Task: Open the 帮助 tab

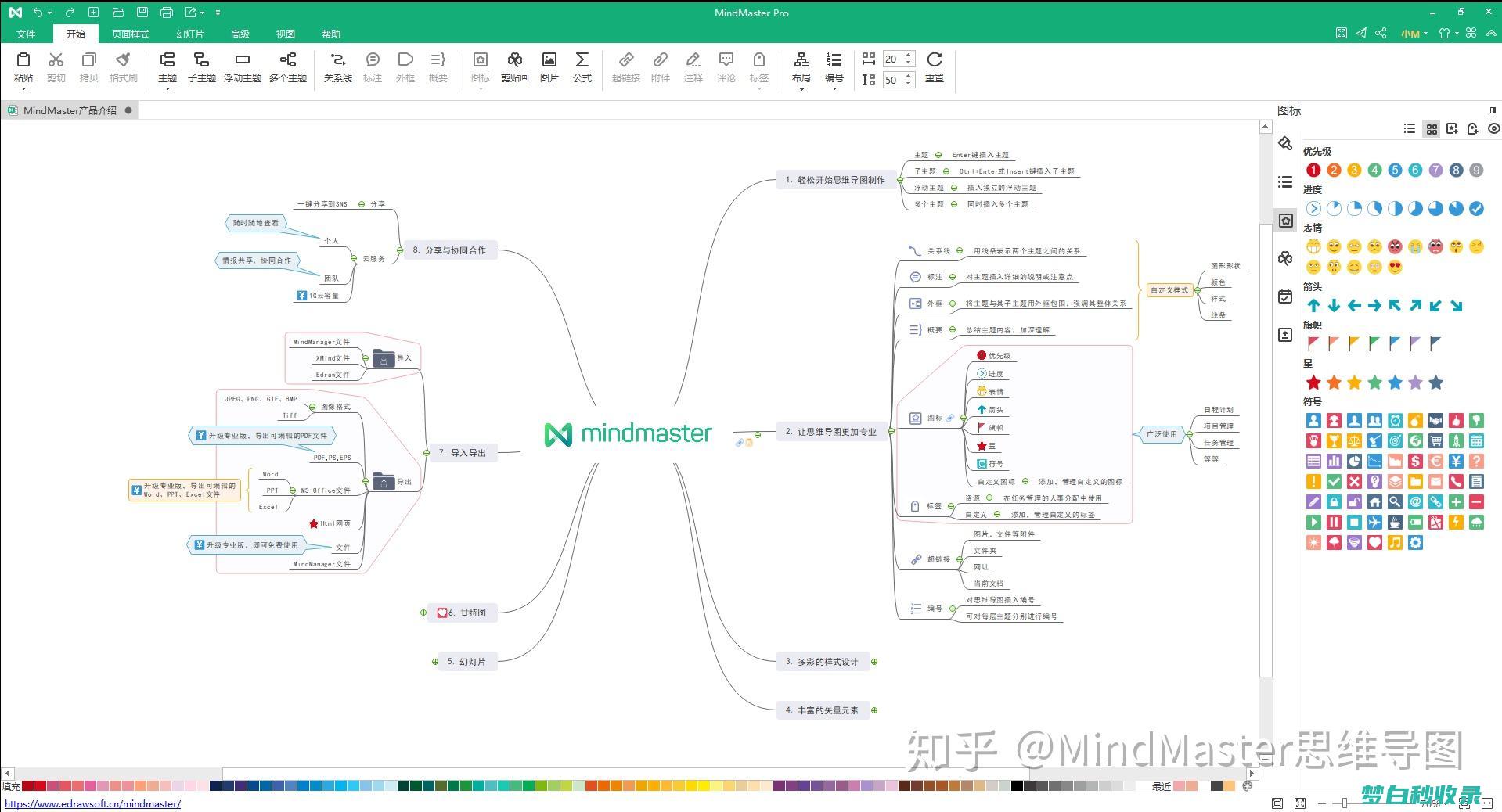Action: (330, 34)
